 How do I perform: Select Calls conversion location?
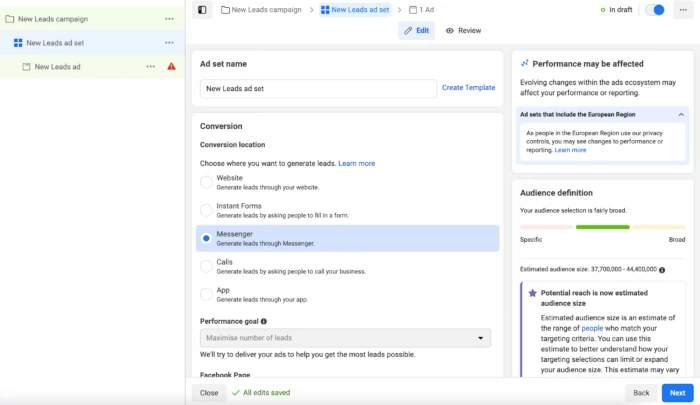click(206, 267)
